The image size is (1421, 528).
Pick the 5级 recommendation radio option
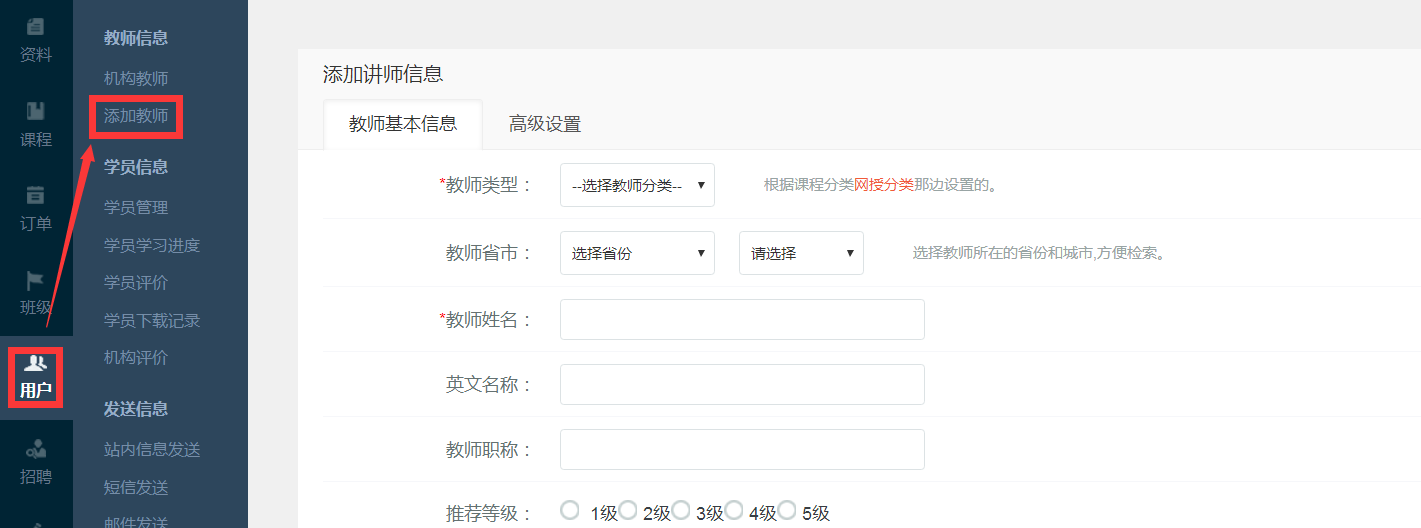tap(787, 511)
